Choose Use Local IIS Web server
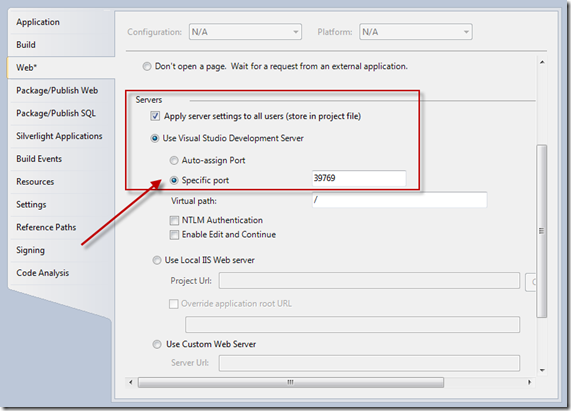Image resolution: width=571 pixels, height=411 pixels. coord(157,260)
